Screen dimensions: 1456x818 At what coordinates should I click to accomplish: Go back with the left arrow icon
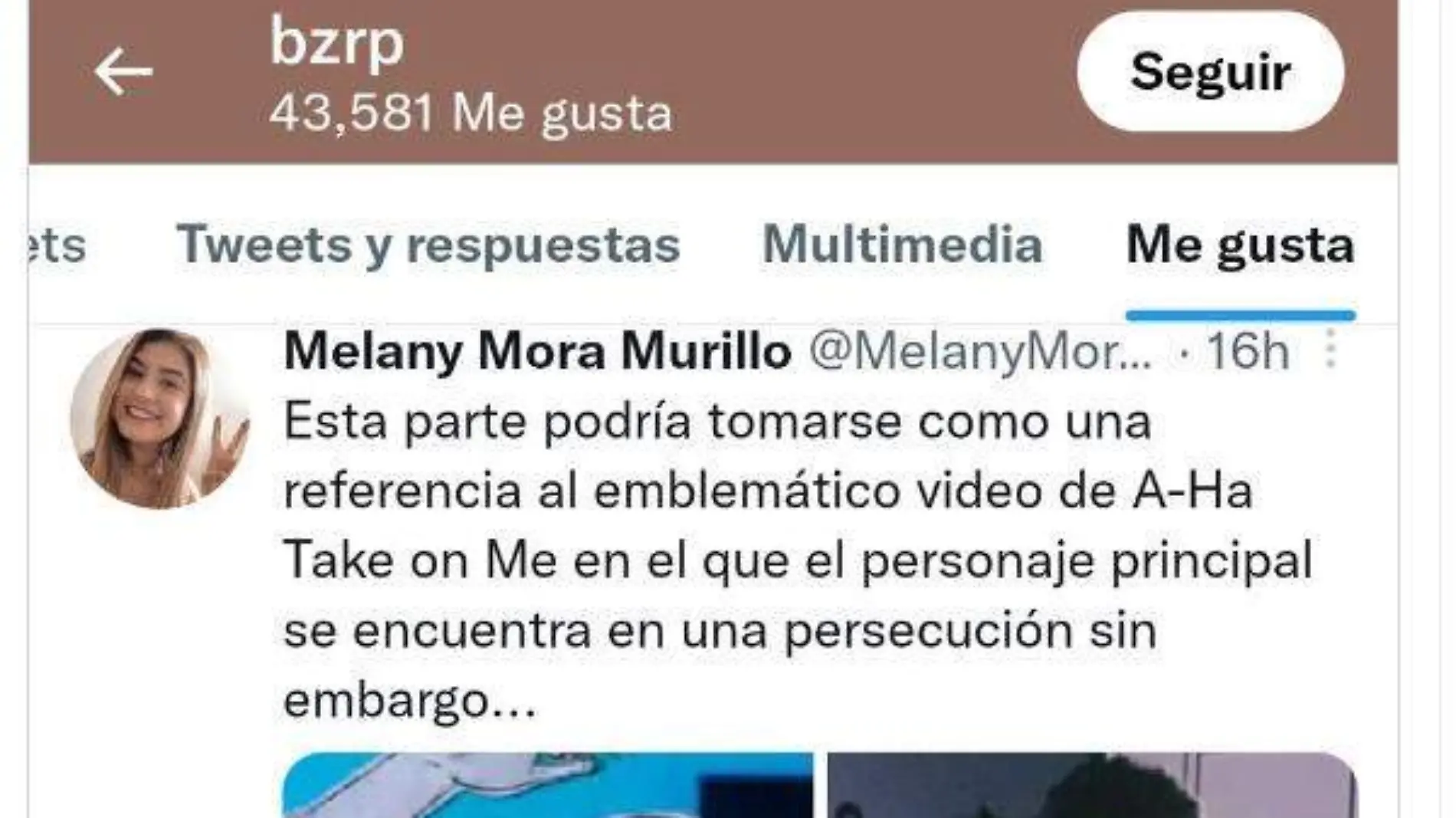click(x=123, y=71)
